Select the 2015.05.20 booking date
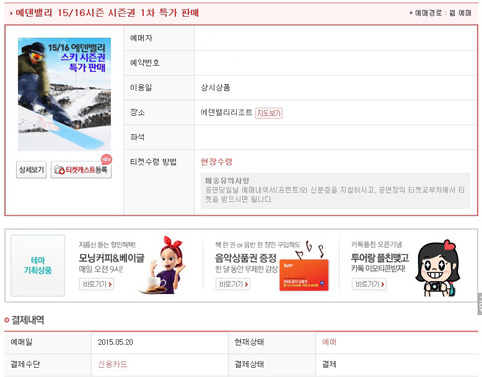This screenshot has height=377, width=482. (x=115, y=342)
